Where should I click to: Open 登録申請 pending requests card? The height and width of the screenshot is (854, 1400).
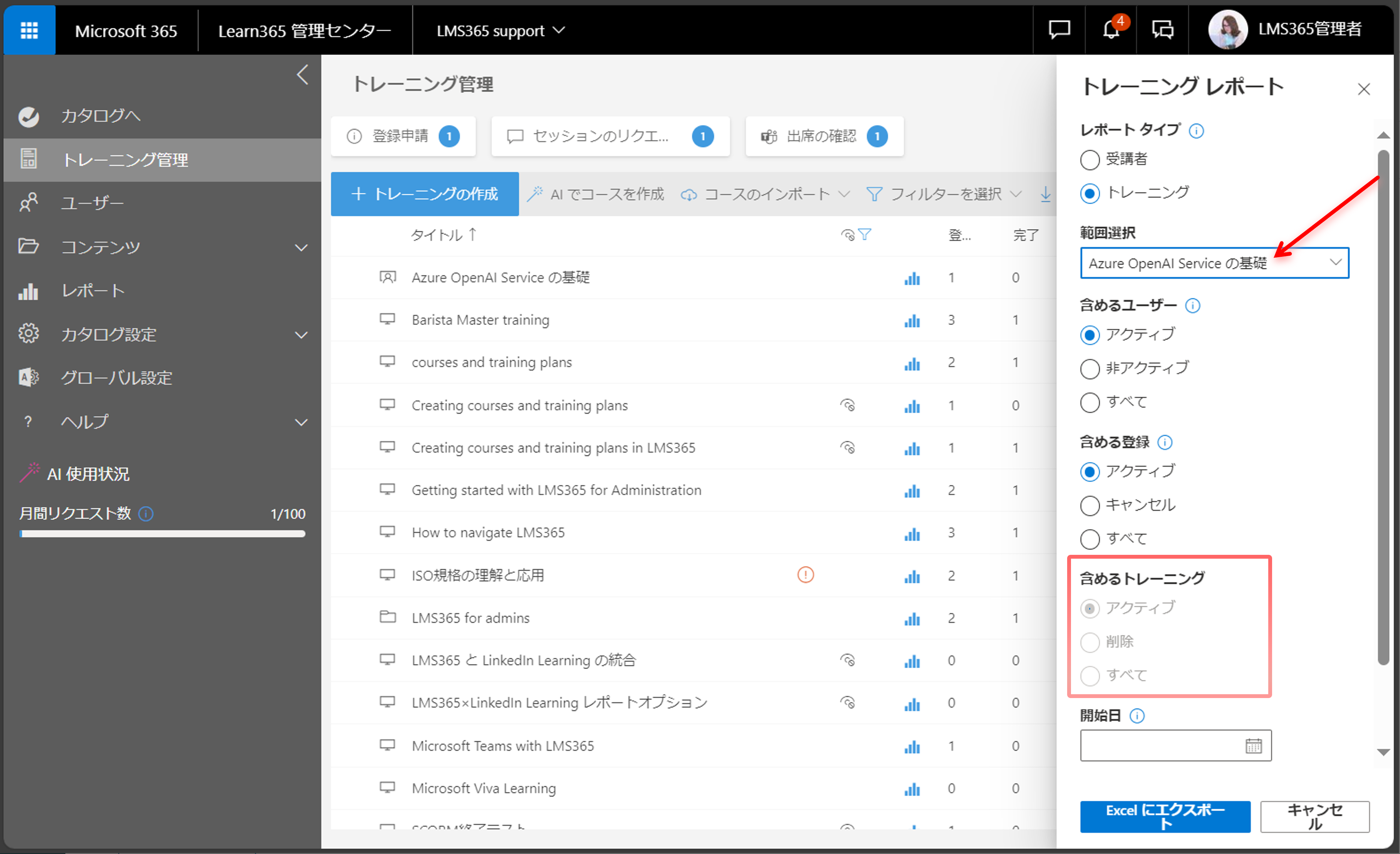[x=403, y=136]
